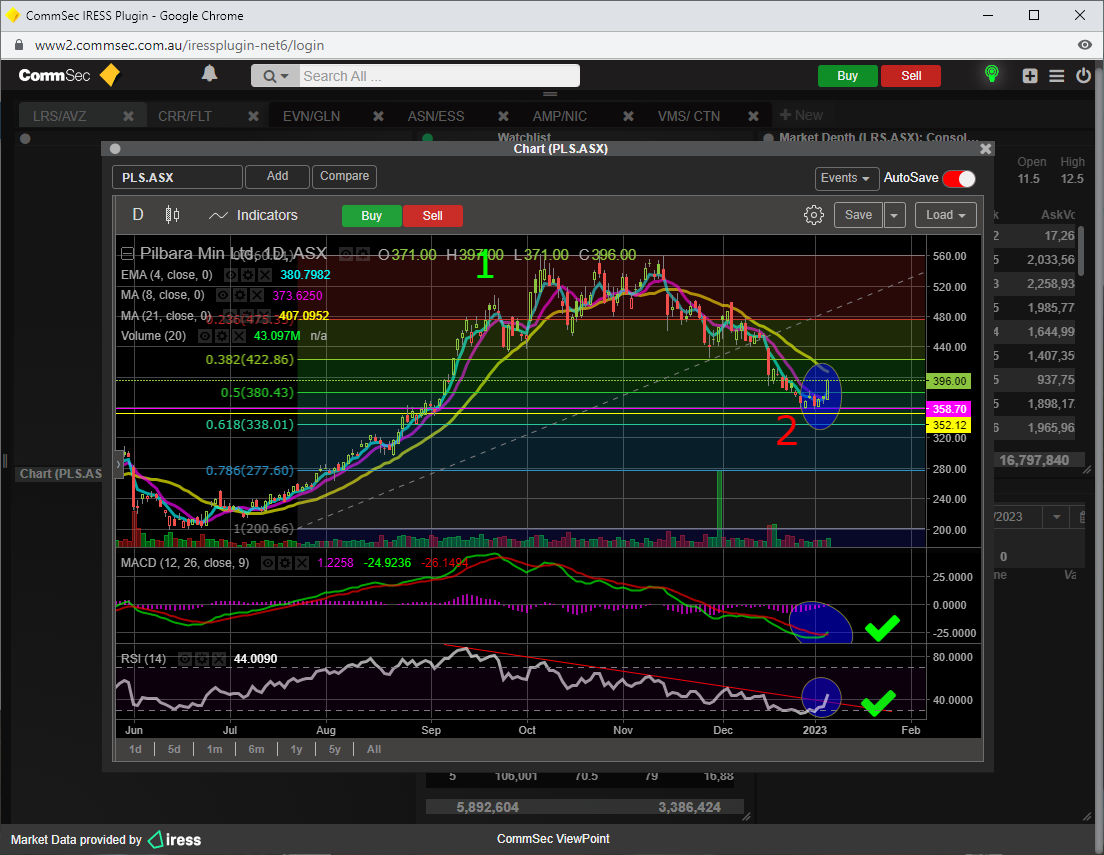Remove the RSI (14) indicator
1104x855 pixels.
point(219,659)
